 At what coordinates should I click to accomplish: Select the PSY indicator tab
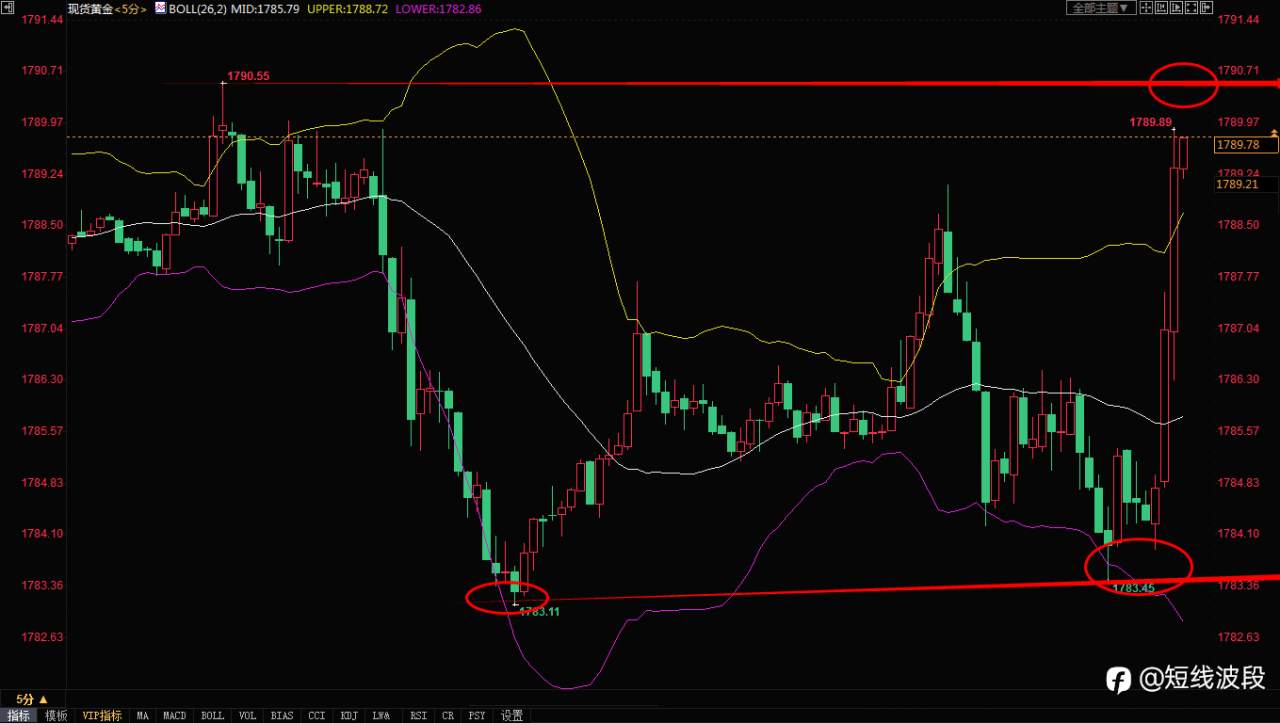point(477,715)
